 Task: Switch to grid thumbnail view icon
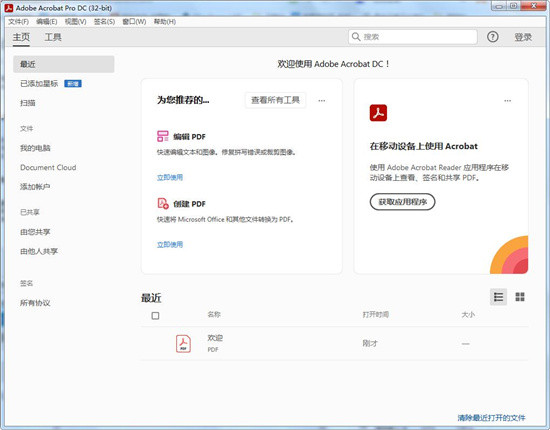(520, 297)
